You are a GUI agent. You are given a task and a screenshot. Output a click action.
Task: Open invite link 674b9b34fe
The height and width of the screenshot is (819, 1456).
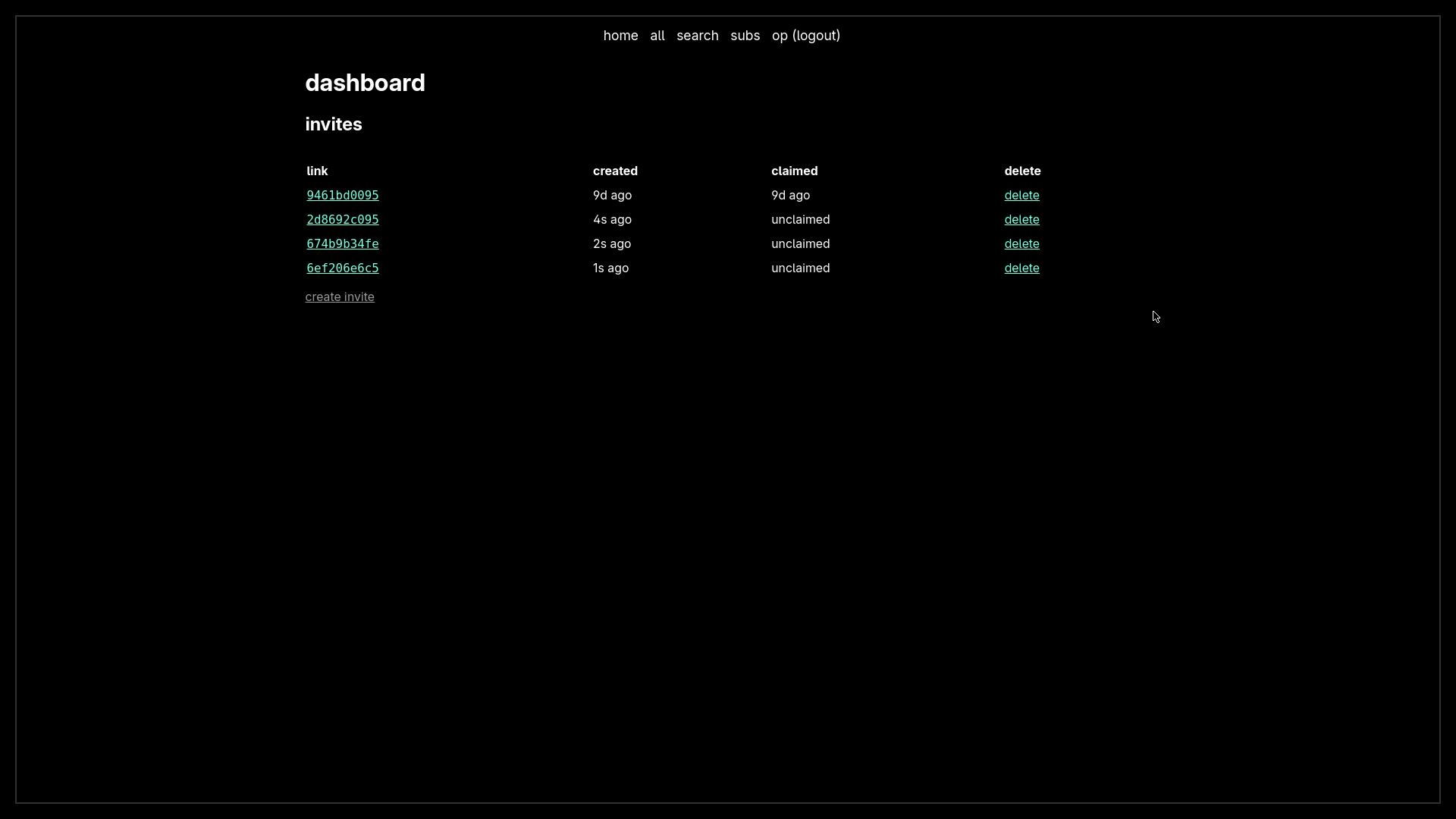pyautogui.click(x=342, y=244)
